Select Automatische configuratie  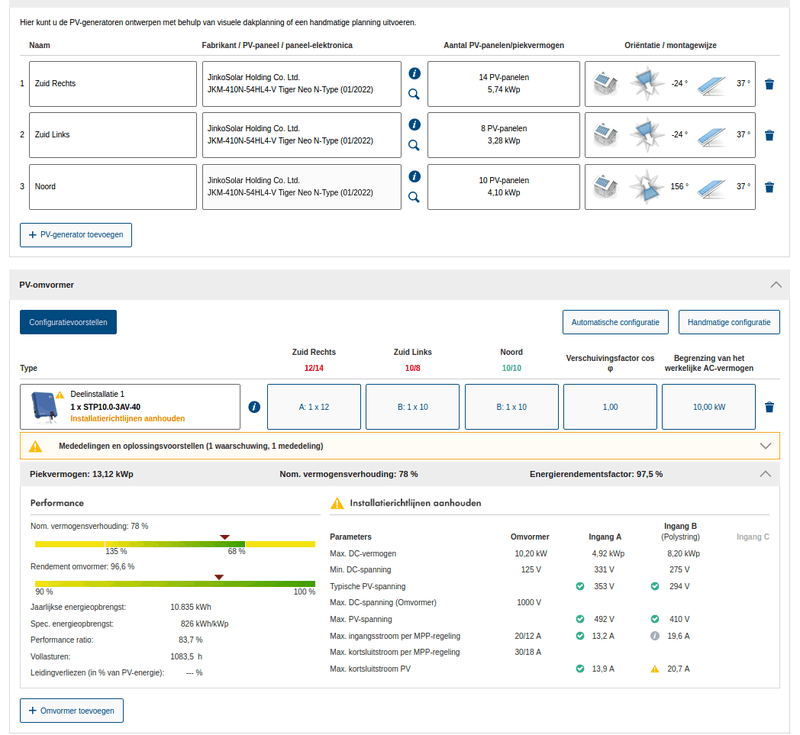pyautogui.click(x=614, y=322)
